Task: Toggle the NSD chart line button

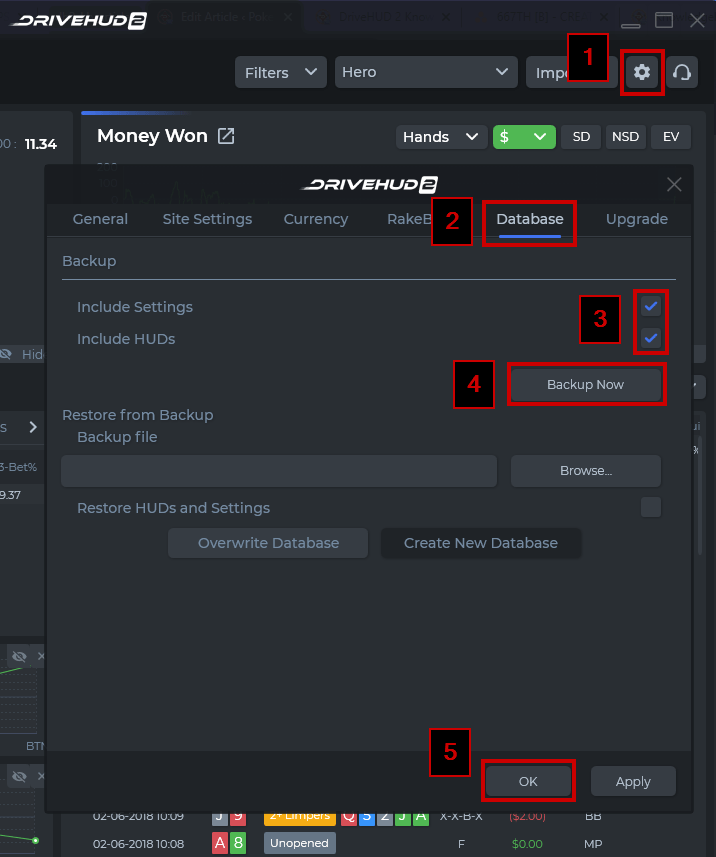Action: tap(625, 137)
